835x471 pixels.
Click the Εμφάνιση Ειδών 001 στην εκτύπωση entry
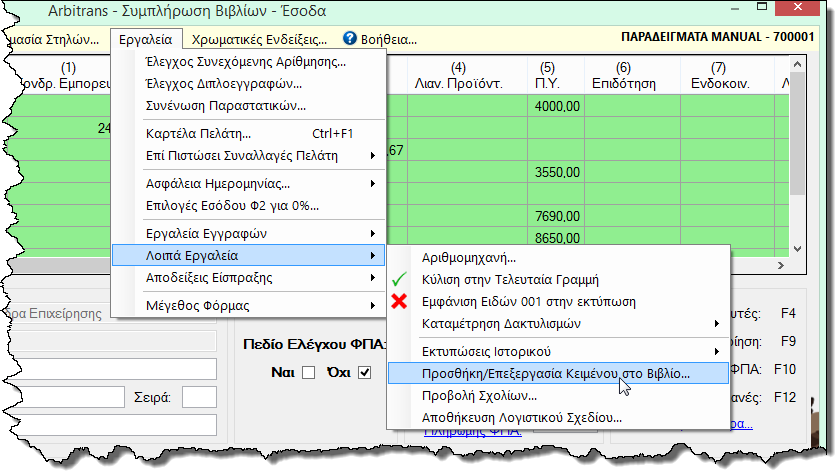pos(558,302)
